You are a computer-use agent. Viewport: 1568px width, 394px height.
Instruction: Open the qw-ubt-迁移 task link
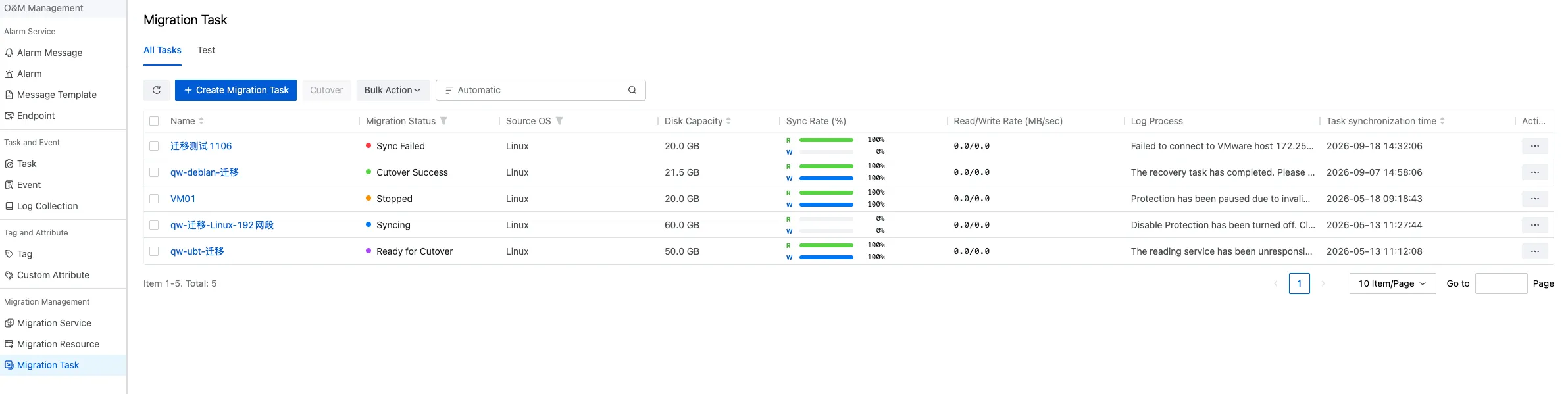coord(197,251)
